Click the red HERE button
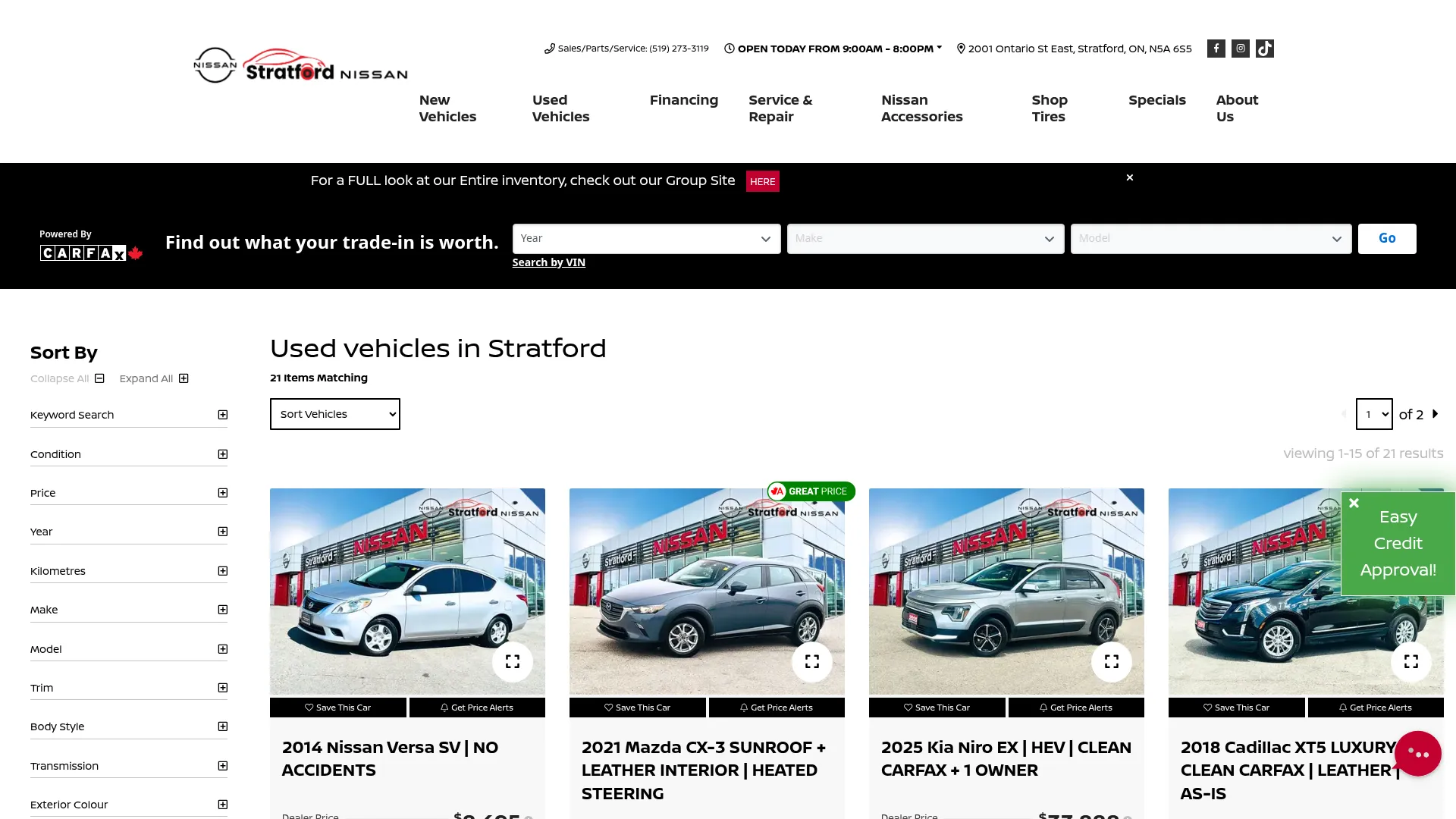The height and width of the screenshot is (819, 1456). (x=762, y=181)
